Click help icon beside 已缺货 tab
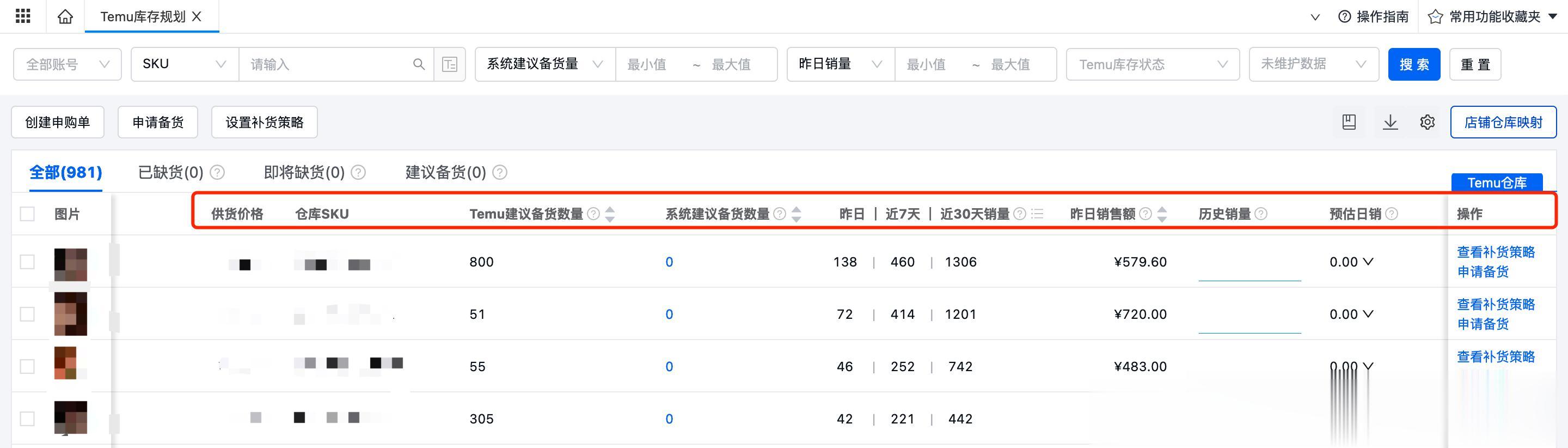Screen dimensions: 1568x448 (x=217, y=172)
